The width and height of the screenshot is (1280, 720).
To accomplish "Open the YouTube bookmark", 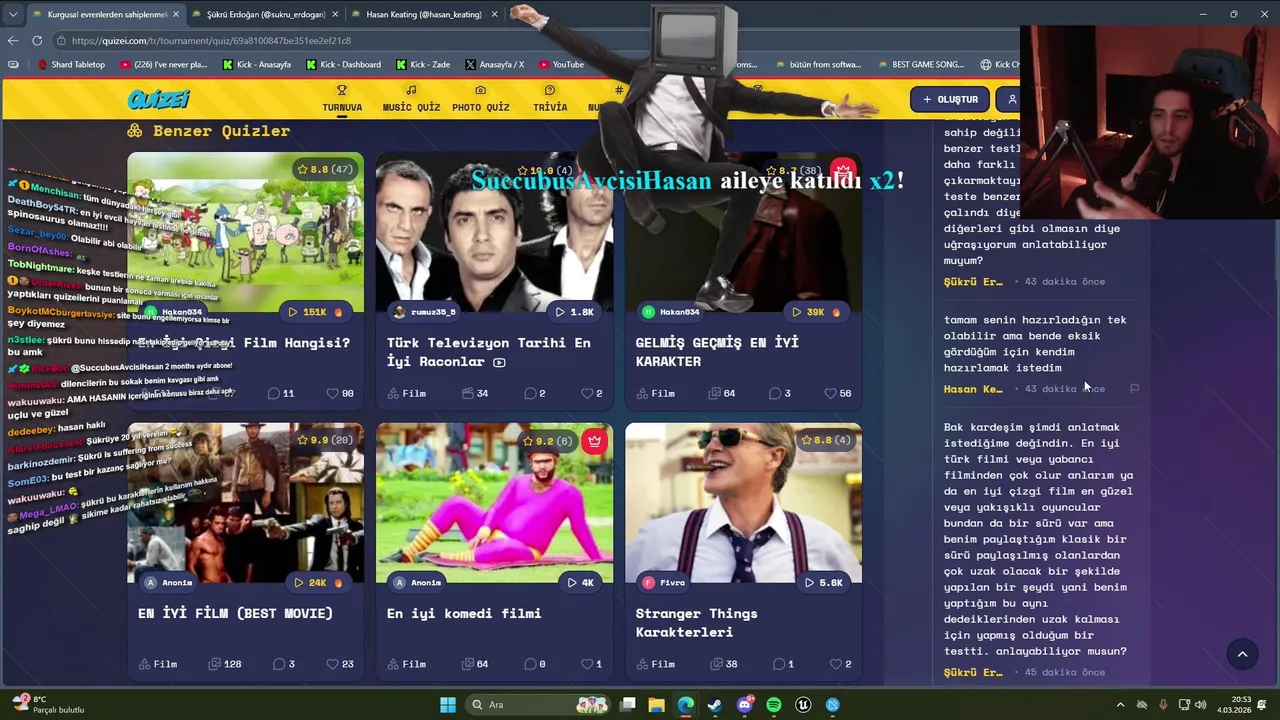I will (560, 64).
